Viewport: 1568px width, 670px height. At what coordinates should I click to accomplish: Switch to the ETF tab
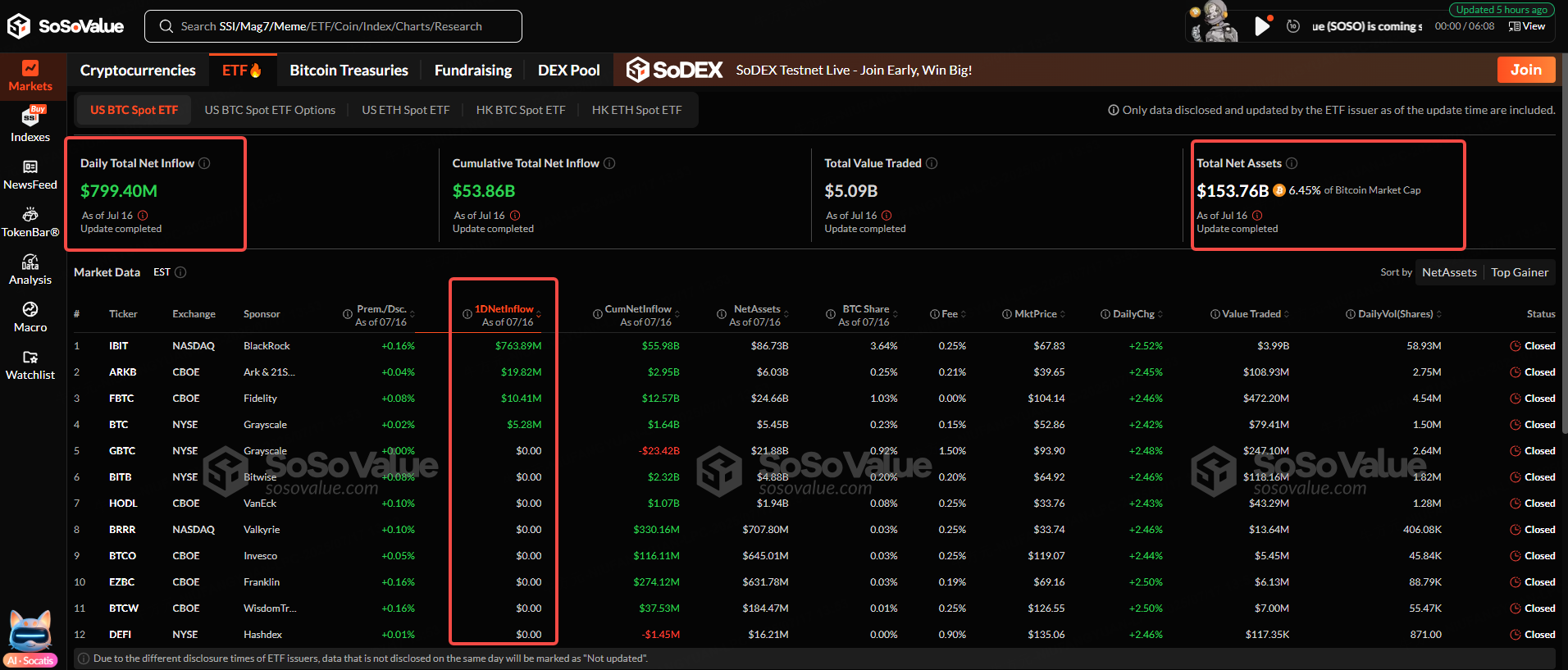click(242, 70)
